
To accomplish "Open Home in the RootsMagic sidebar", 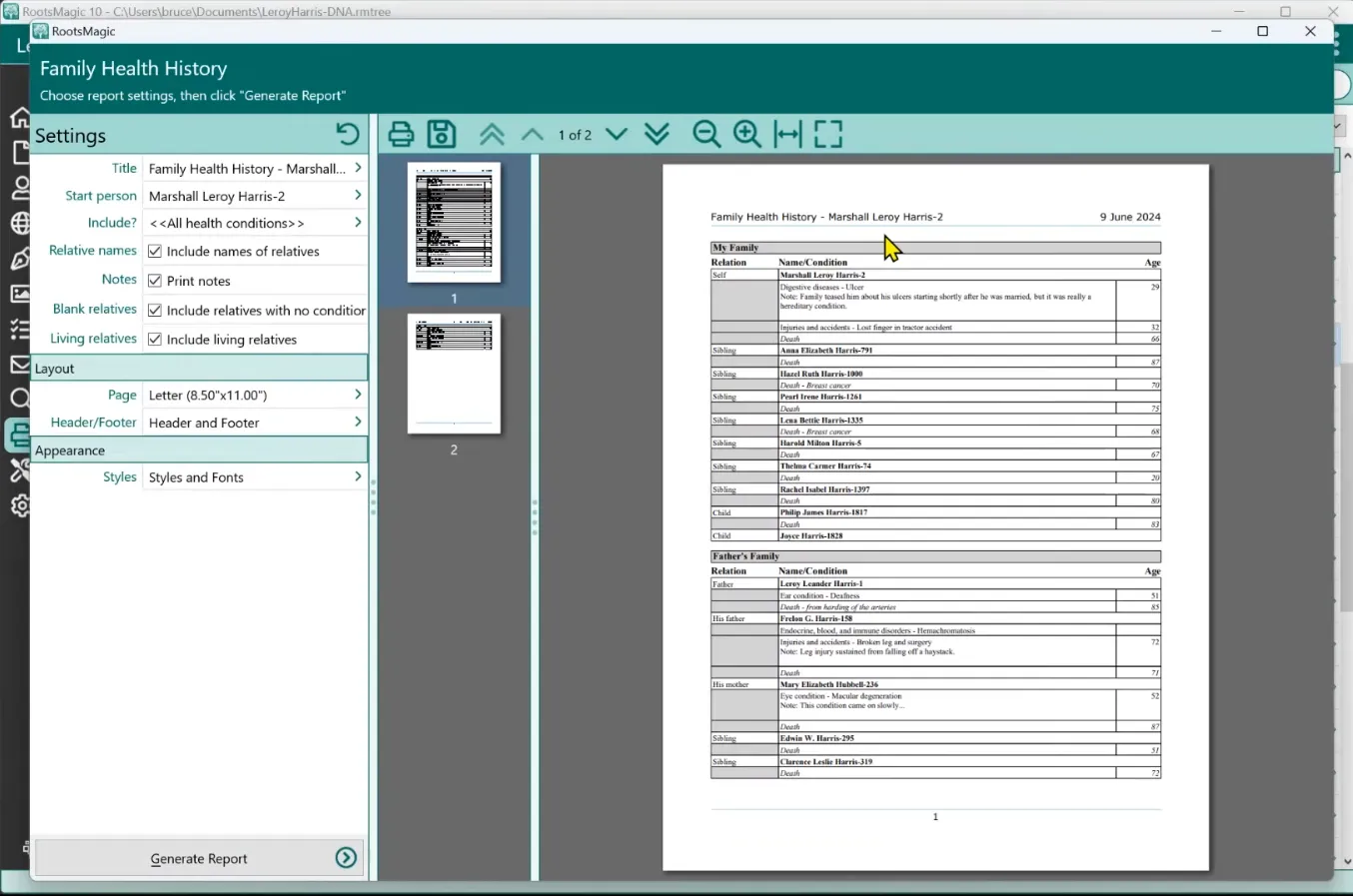I will pyautogui.click(x=20, y=118).
